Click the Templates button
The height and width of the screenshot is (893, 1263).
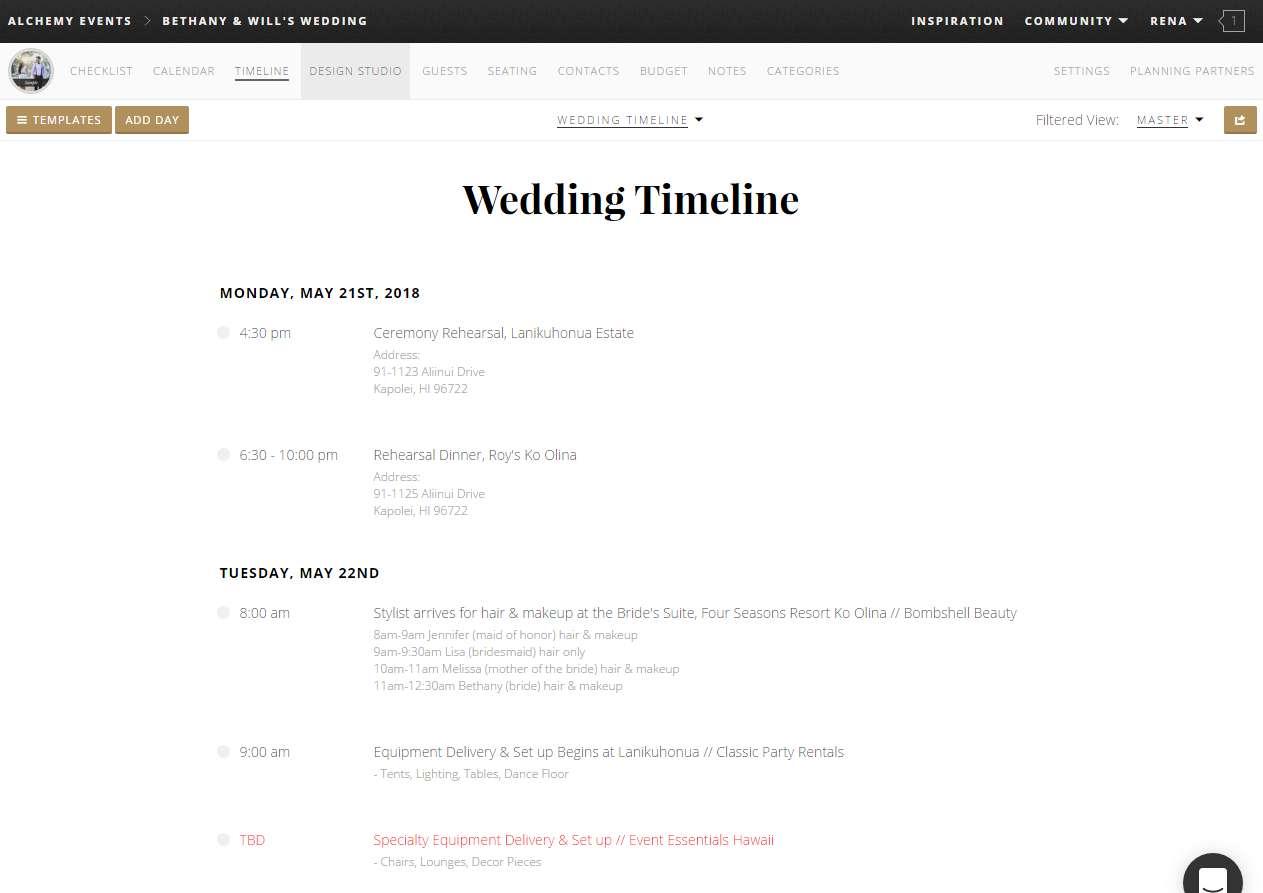tap(59, 120)
